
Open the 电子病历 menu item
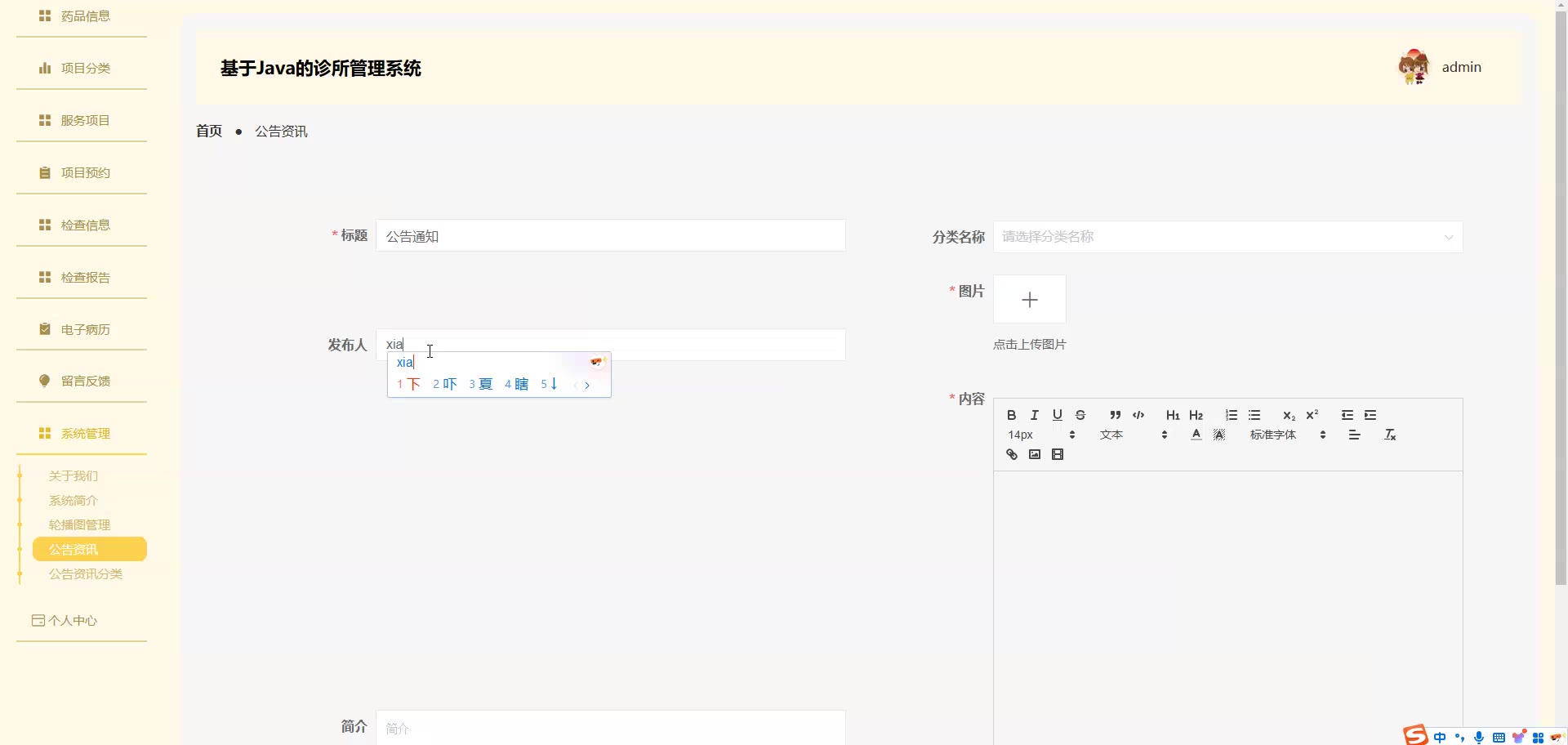coord(85,330)
